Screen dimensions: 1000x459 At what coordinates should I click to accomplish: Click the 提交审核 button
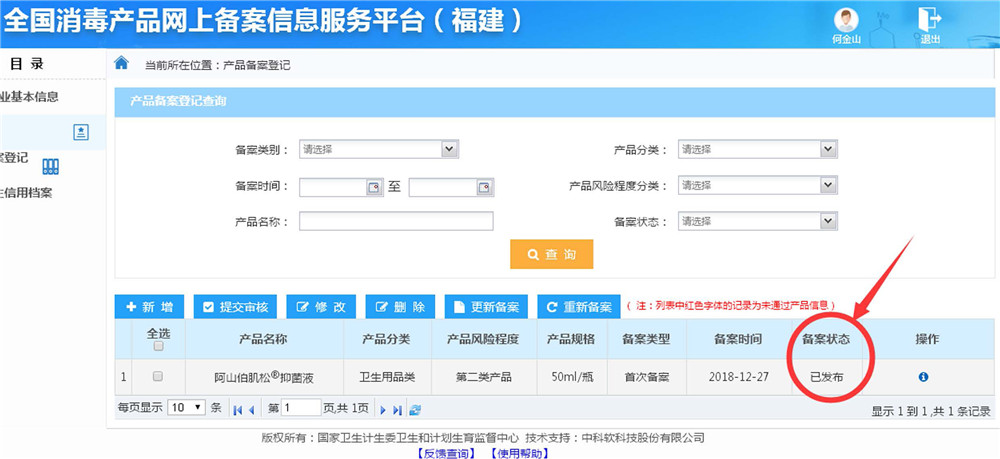point(235,307)
